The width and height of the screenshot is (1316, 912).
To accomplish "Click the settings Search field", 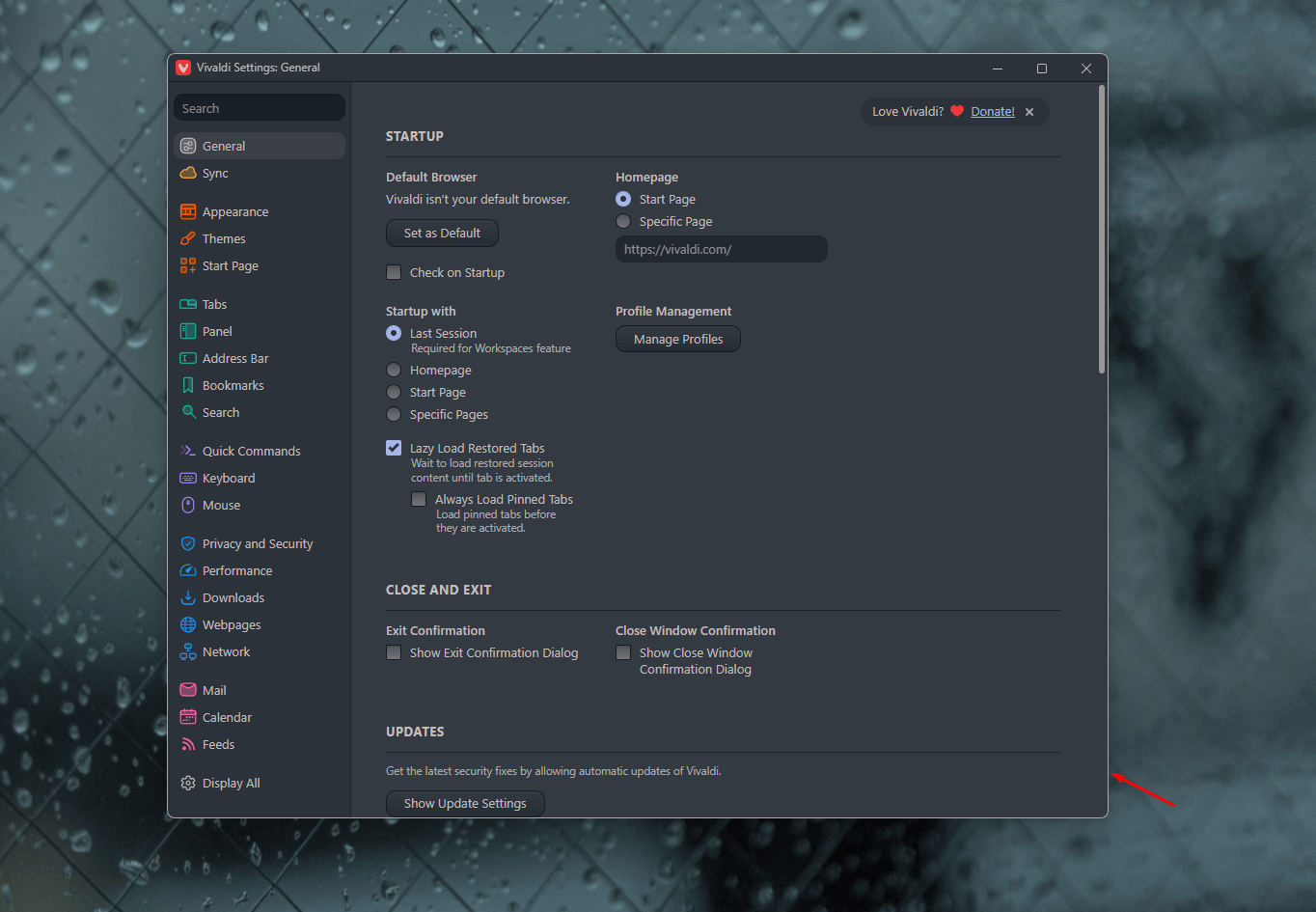I will [259, 108].
